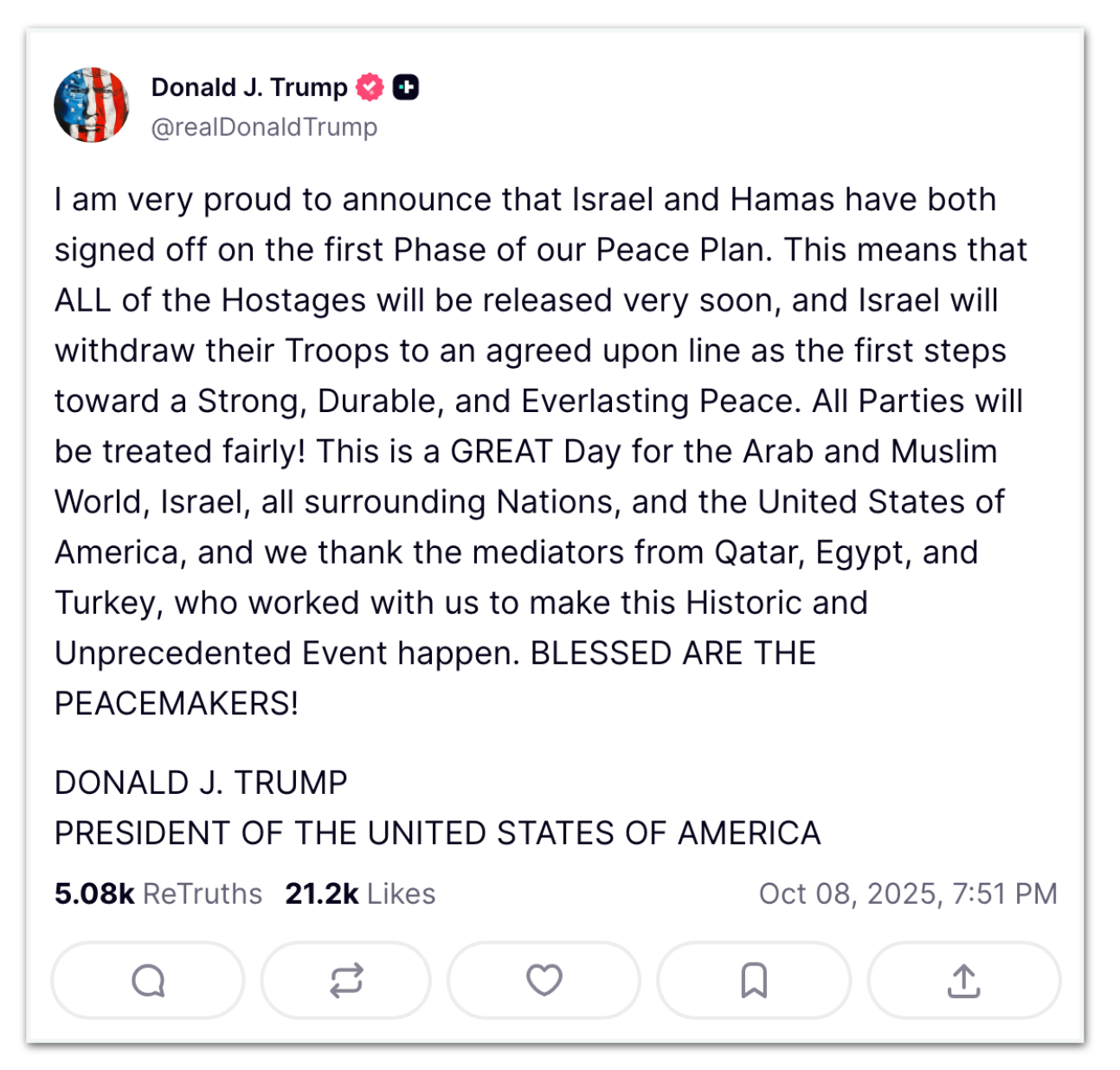Open the flag-painted profile avatar
The height and width of the screenshot is (1070, 1120).
[92, 105]
